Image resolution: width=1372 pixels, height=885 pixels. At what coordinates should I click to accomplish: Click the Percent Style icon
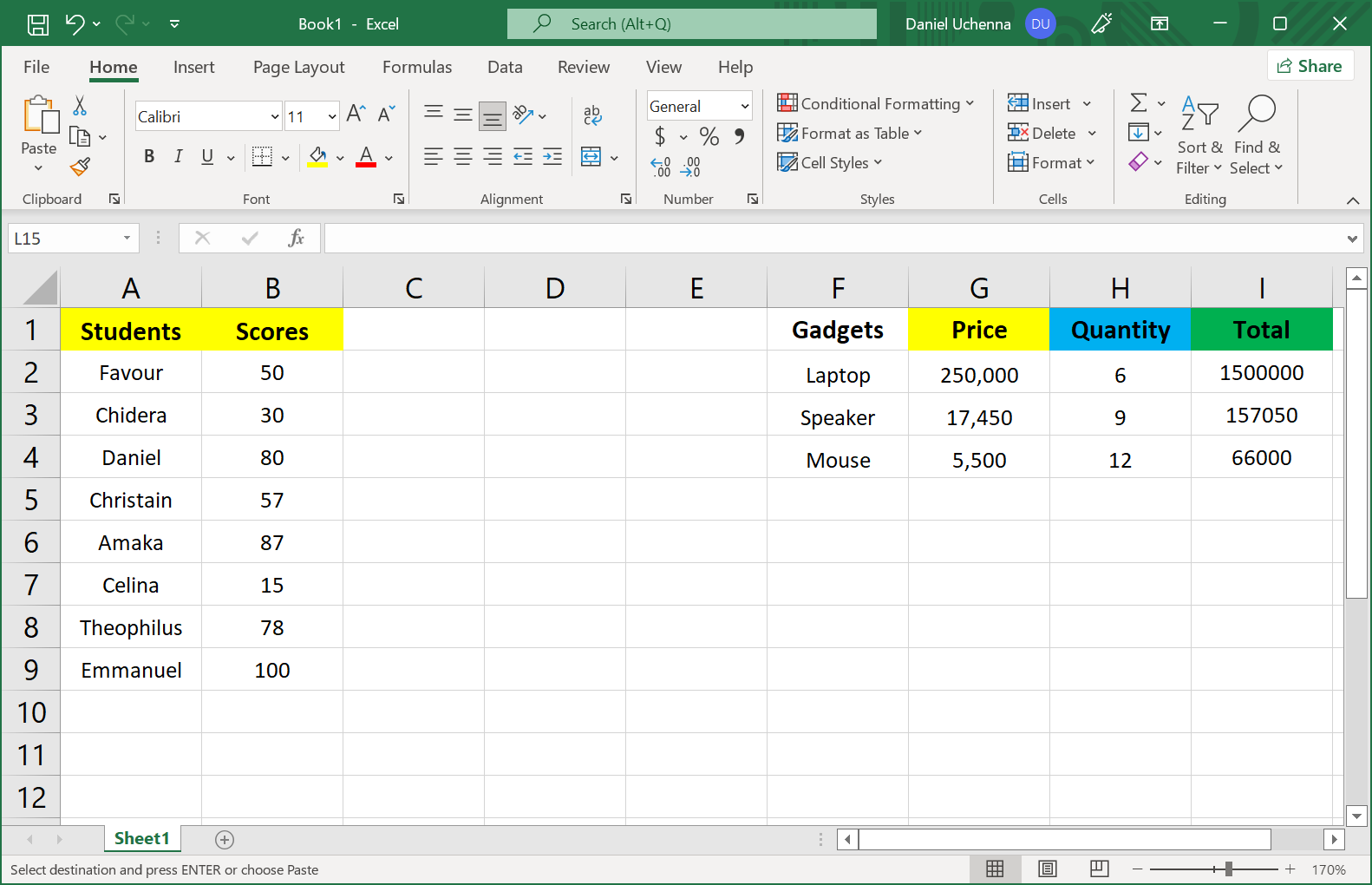tap(709, 136)
